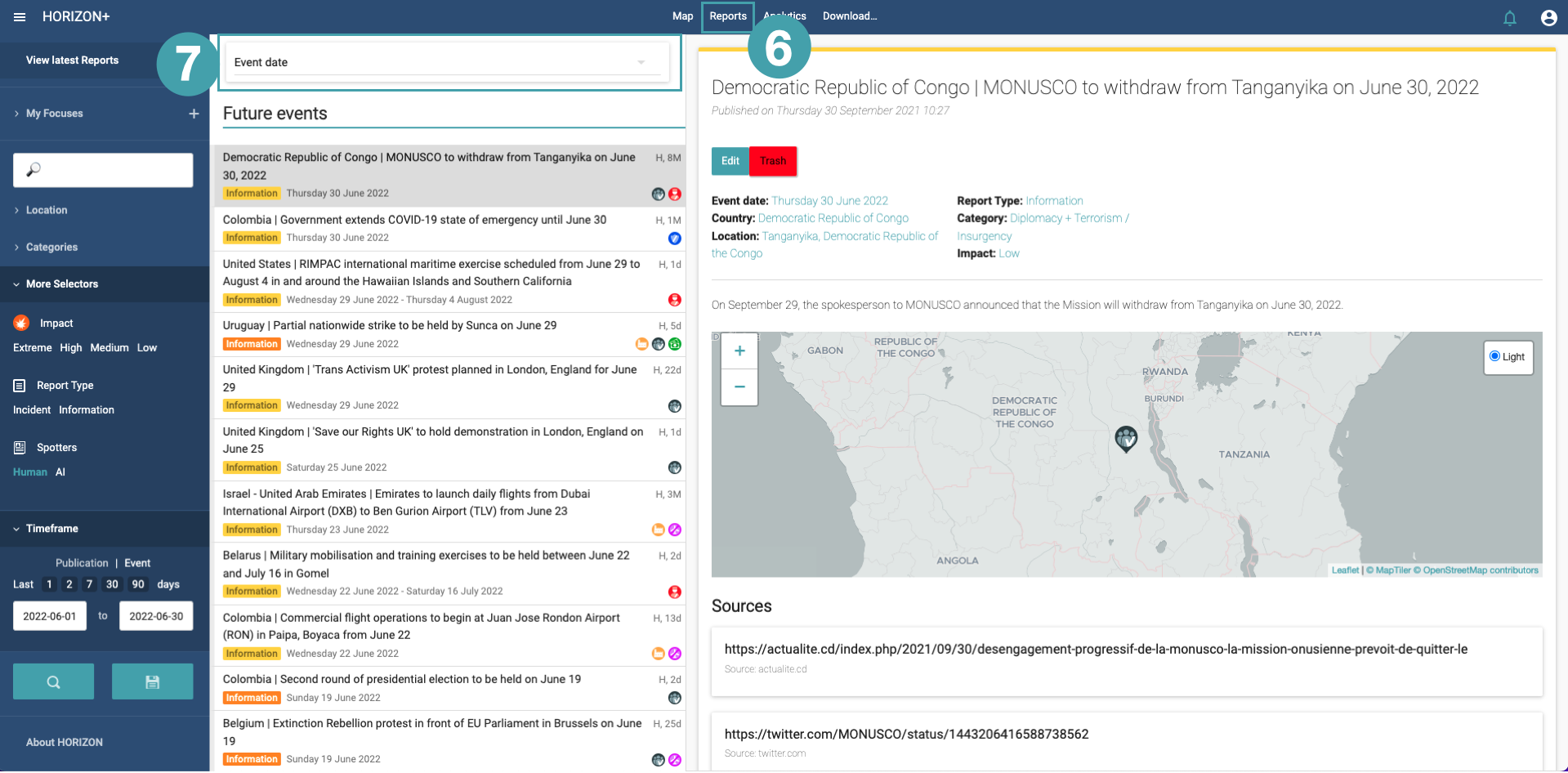
Task: Click the red Trash button
Action: point(772,161)
